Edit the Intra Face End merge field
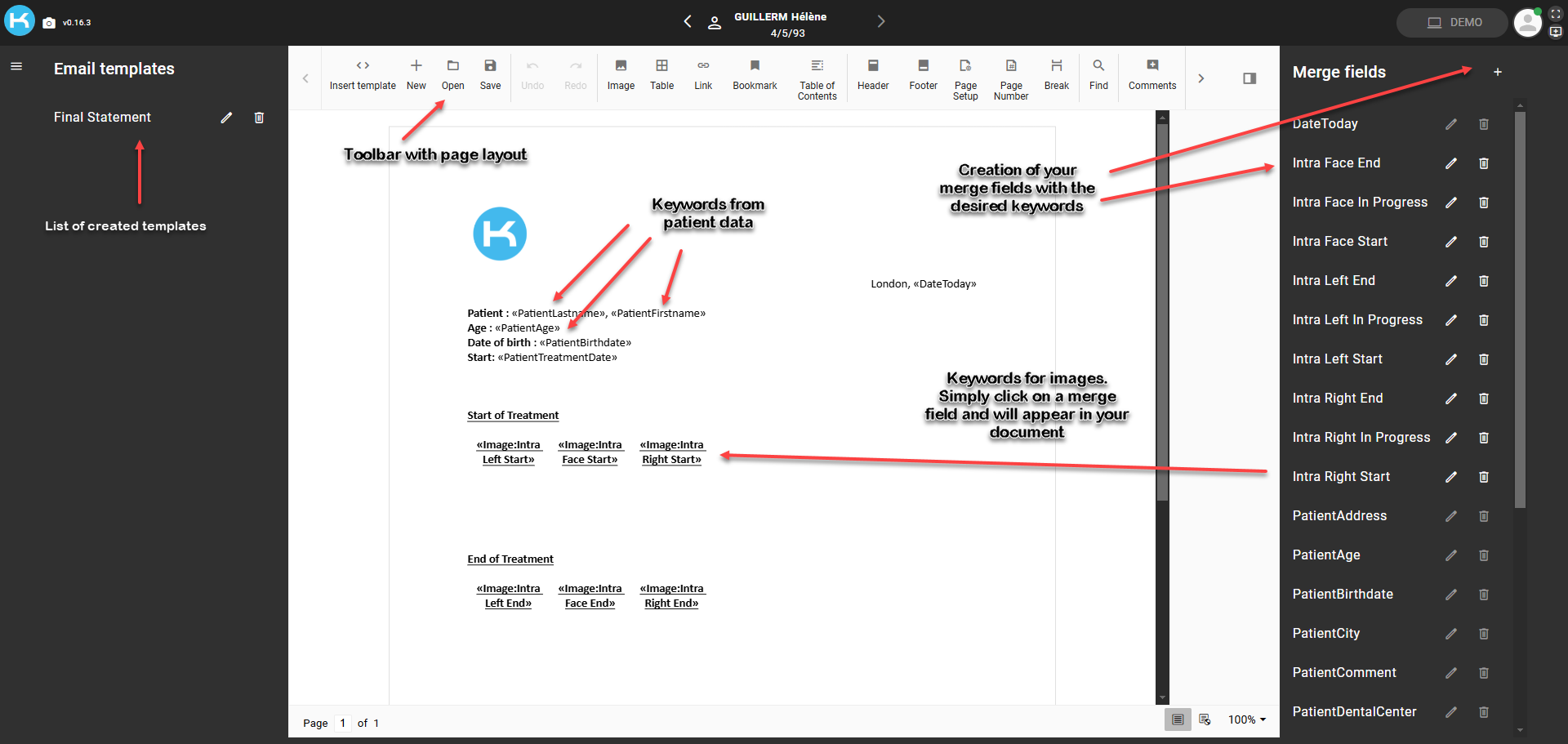Screen dimensions: 1568x744 1450,163
